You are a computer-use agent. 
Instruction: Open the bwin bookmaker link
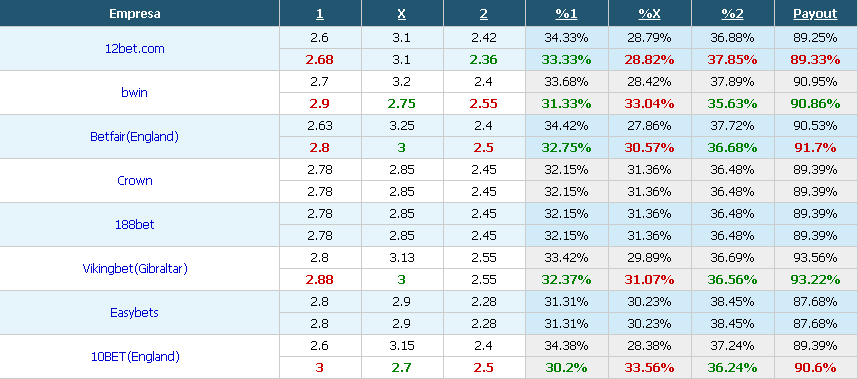pos(135,92)
